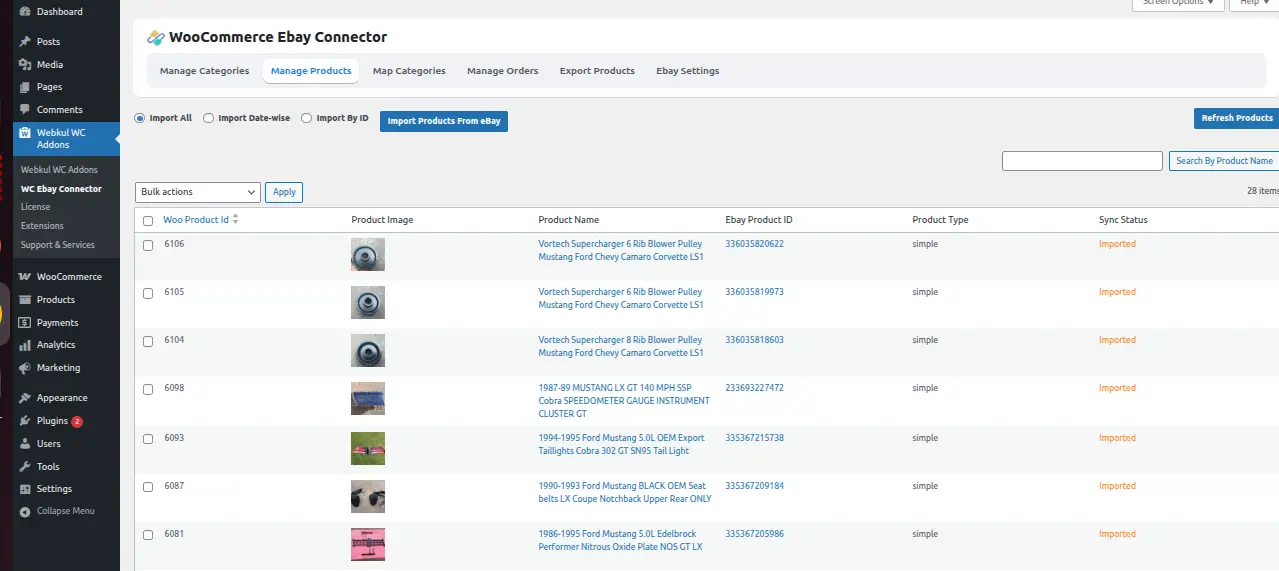Screen dimensions: 1279x571
Task: Open the Dashboard icon in sidebar
Action: 24,12
